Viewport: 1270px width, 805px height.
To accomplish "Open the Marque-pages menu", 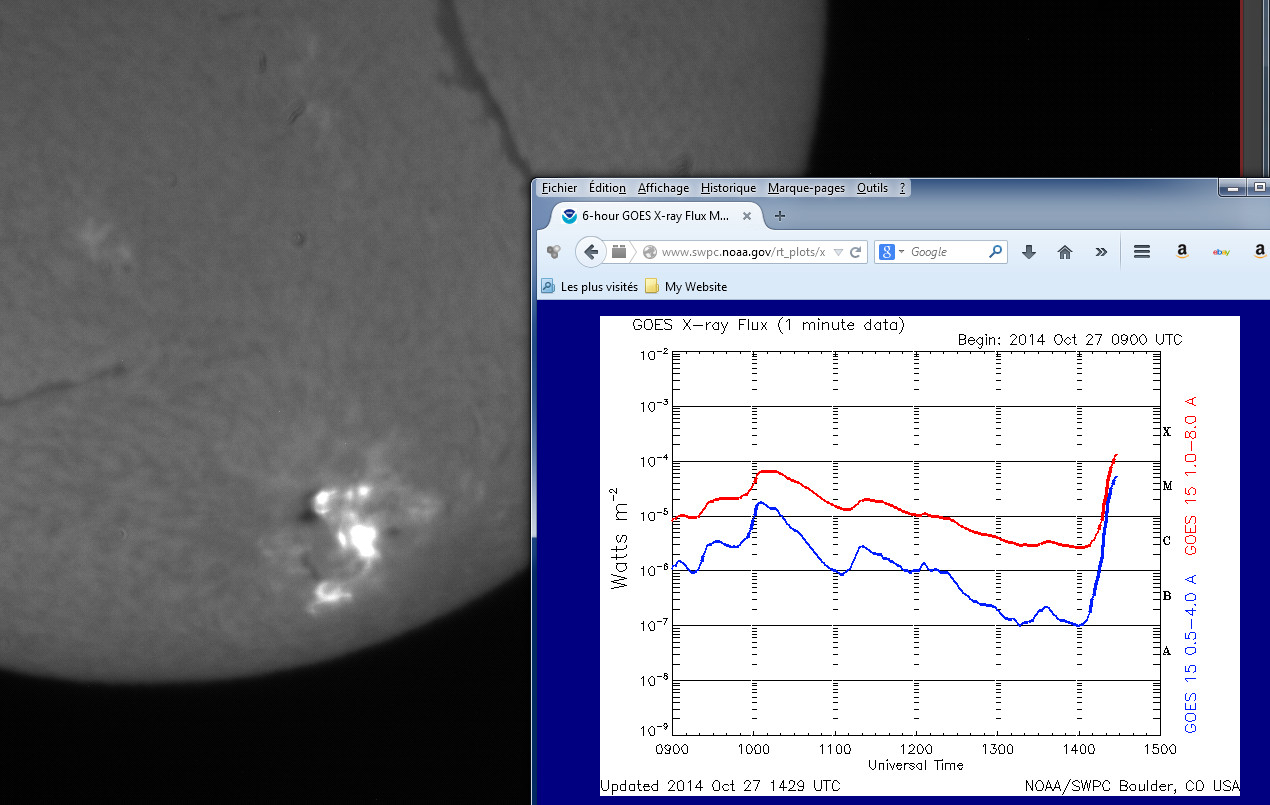I will pyautogui.click(x=806, y=188).
